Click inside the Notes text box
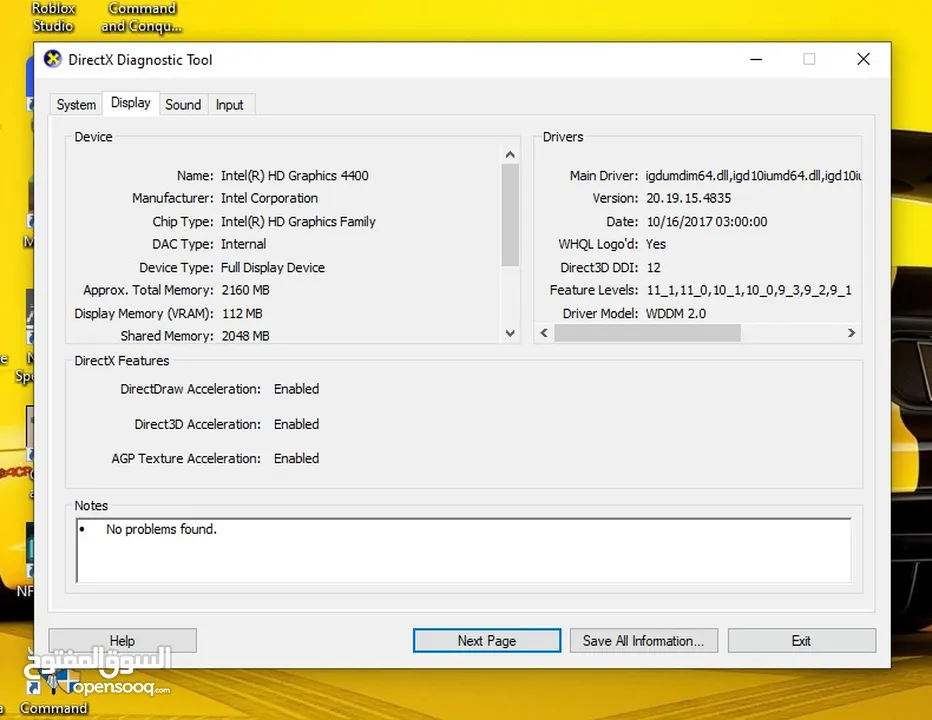 pos(464,551)
